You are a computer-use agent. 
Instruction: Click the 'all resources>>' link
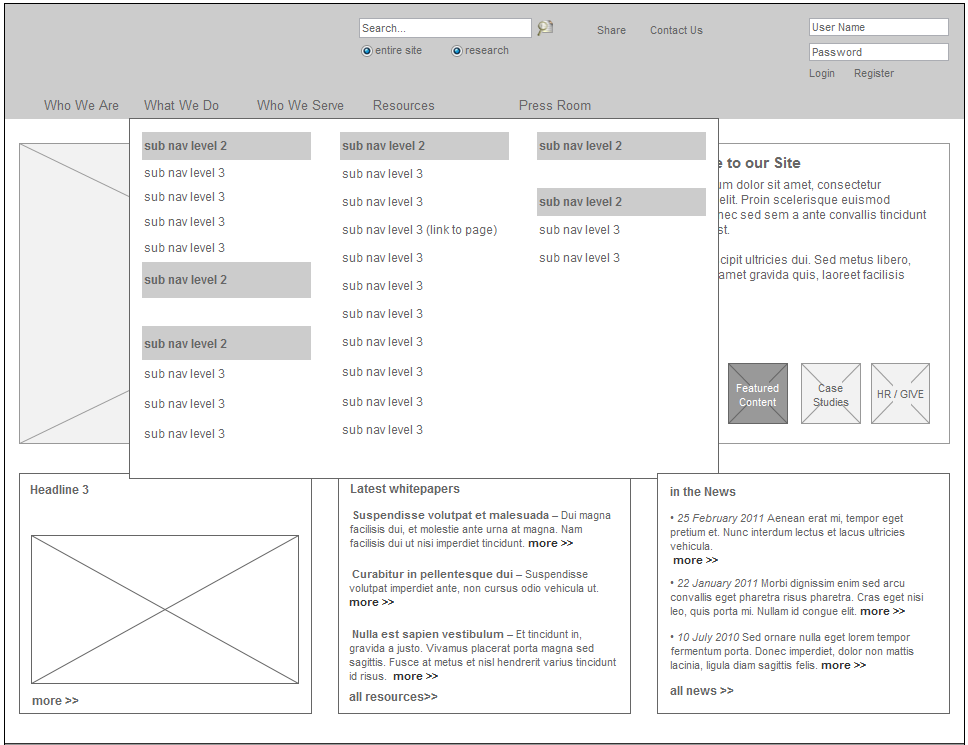(393, 697)
